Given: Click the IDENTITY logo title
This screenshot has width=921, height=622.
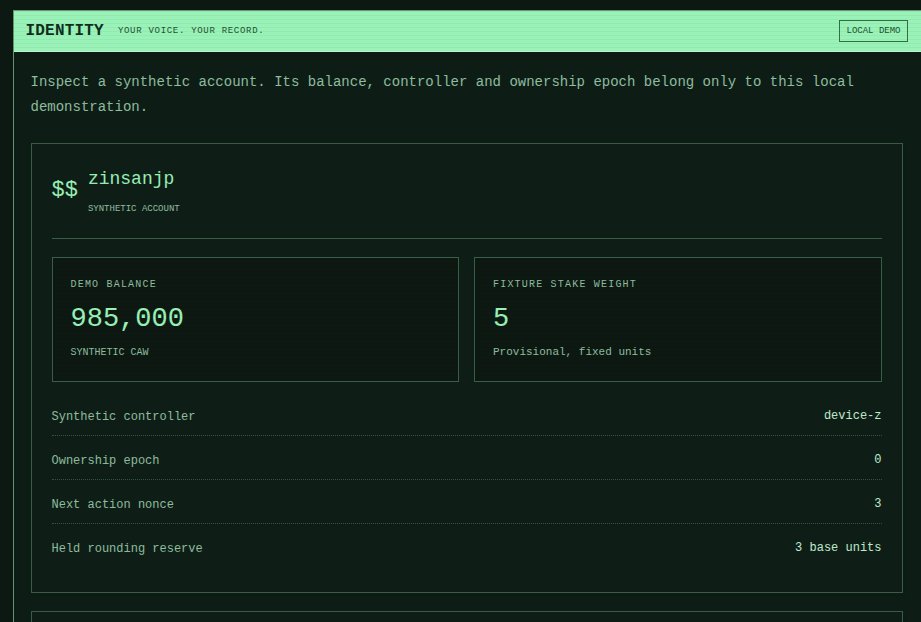Looking at the screenshot, I should [x=65, y=30].
